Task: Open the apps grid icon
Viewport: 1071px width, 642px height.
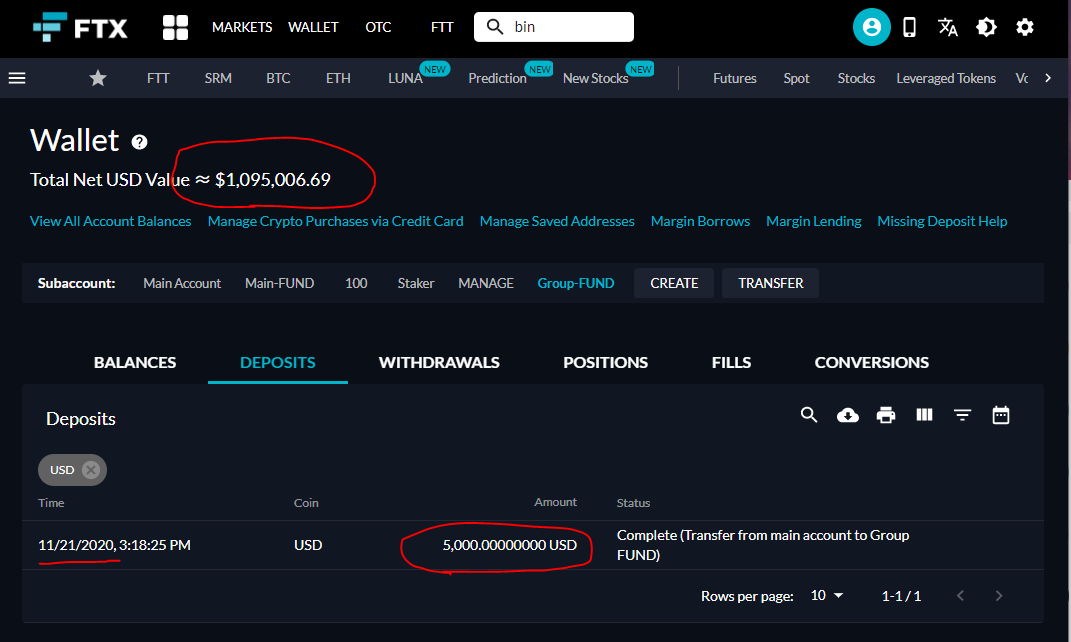Action: tap(175, 27)
